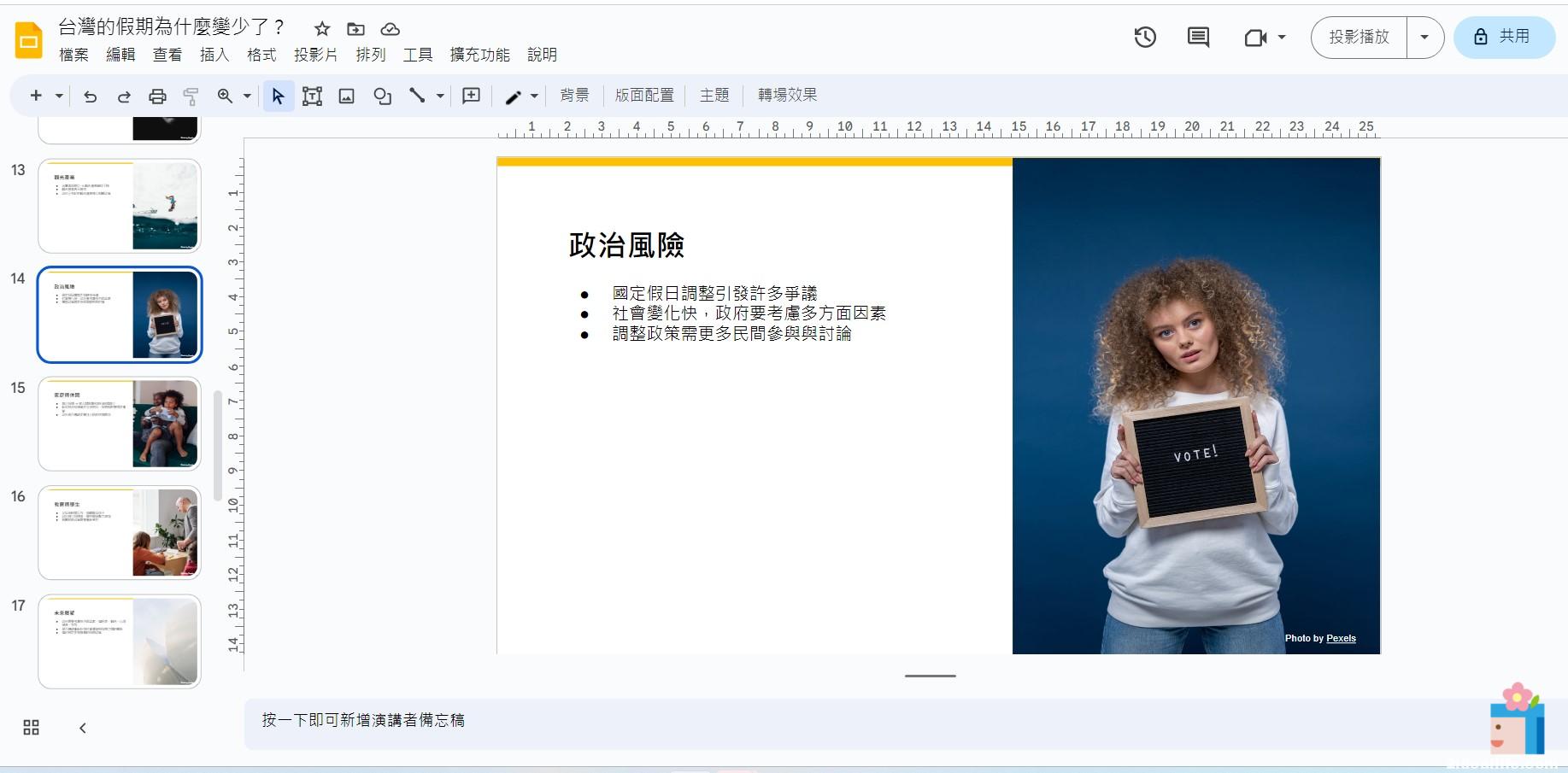Click the Undo arrow icon
The height and width of the screenshot is (773, 1568).
pos(90,97)
